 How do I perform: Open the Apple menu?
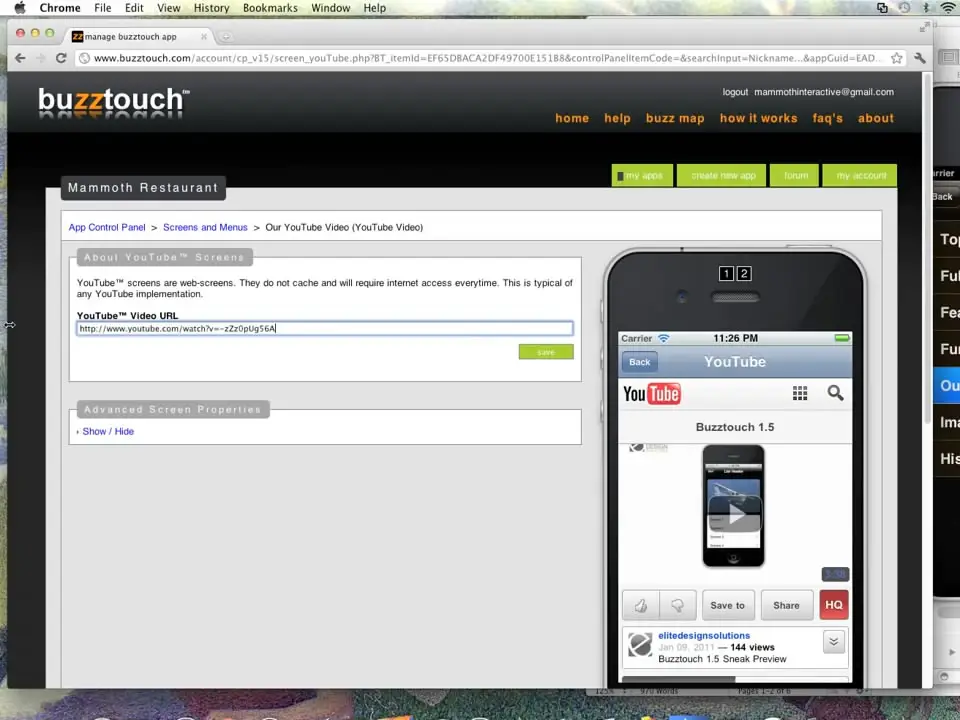pos(20,8)
